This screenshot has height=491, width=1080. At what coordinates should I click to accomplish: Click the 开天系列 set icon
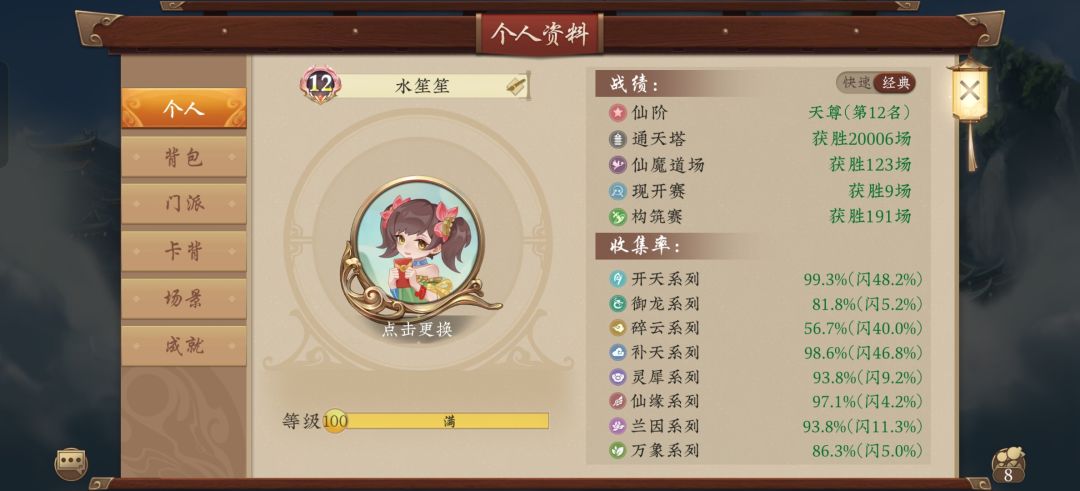tap(618, 279)
